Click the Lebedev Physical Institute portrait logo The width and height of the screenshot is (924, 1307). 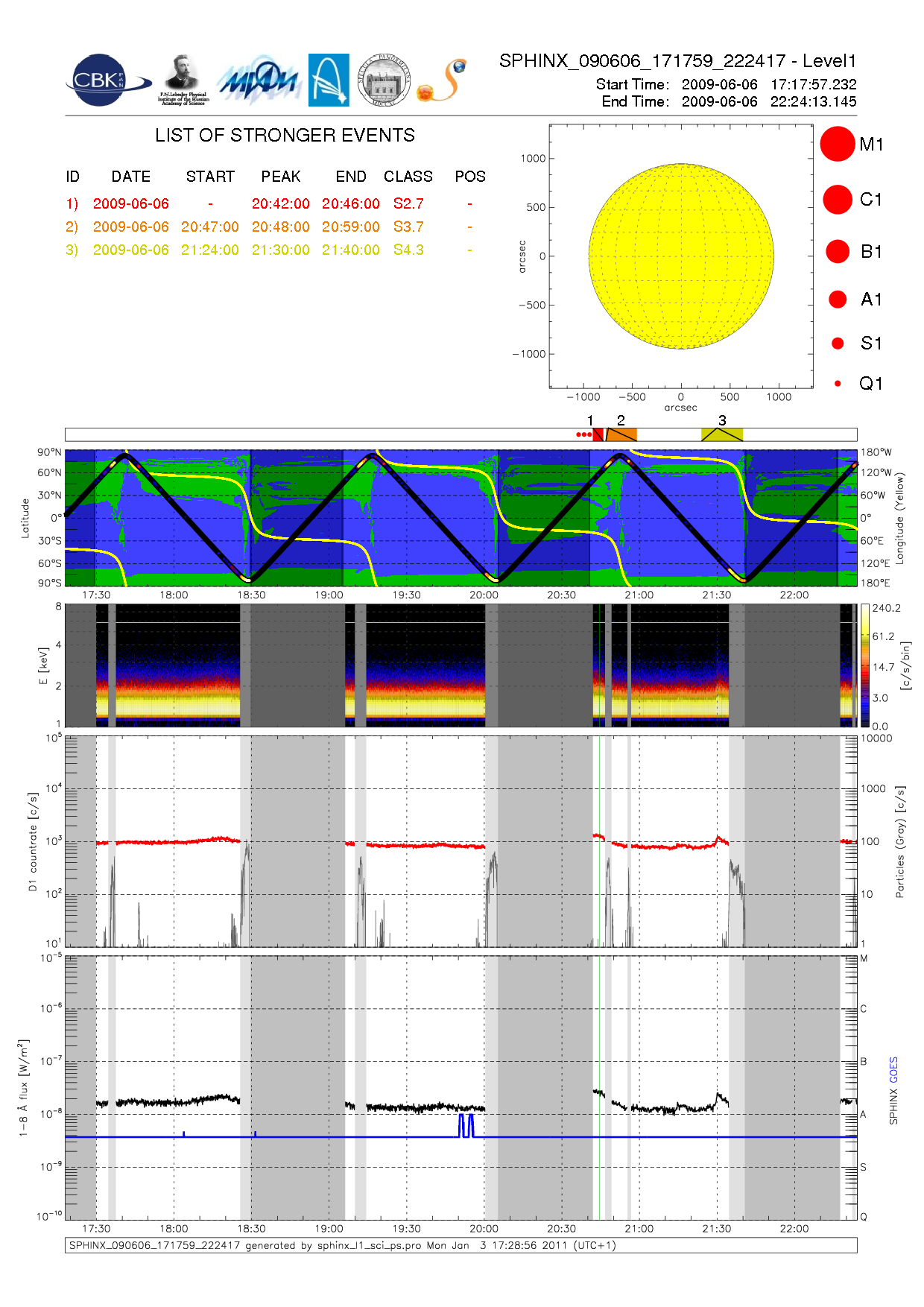(x=183, y=80)
